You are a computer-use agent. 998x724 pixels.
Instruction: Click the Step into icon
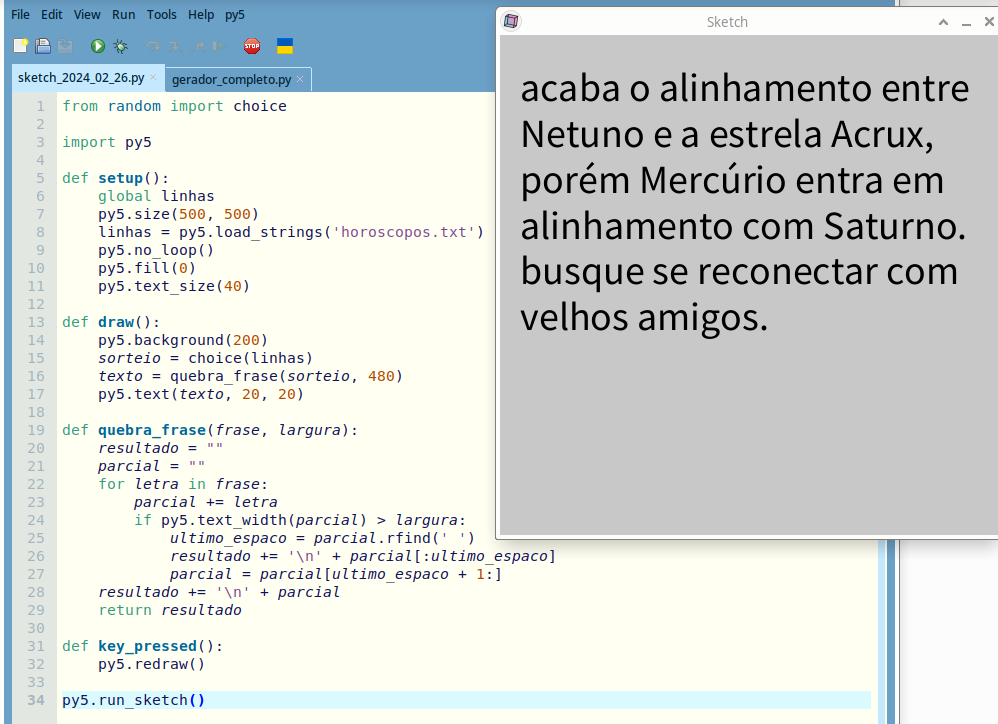(x=175, y=46)
